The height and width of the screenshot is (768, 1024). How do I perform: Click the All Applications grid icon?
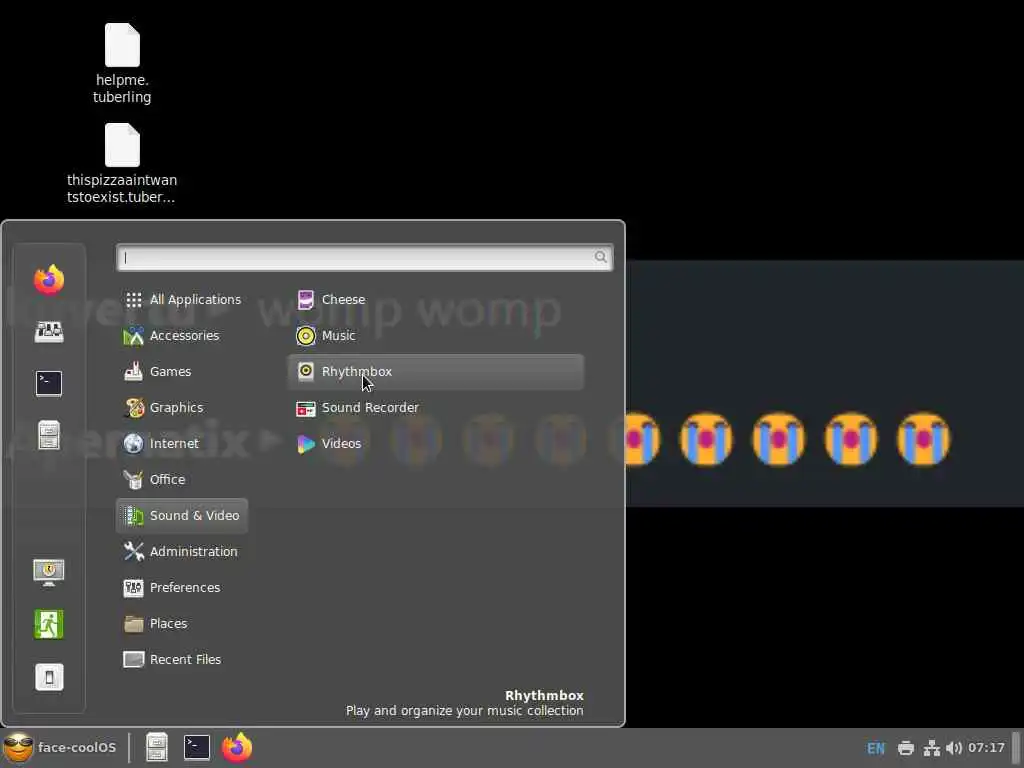[134, 300]
